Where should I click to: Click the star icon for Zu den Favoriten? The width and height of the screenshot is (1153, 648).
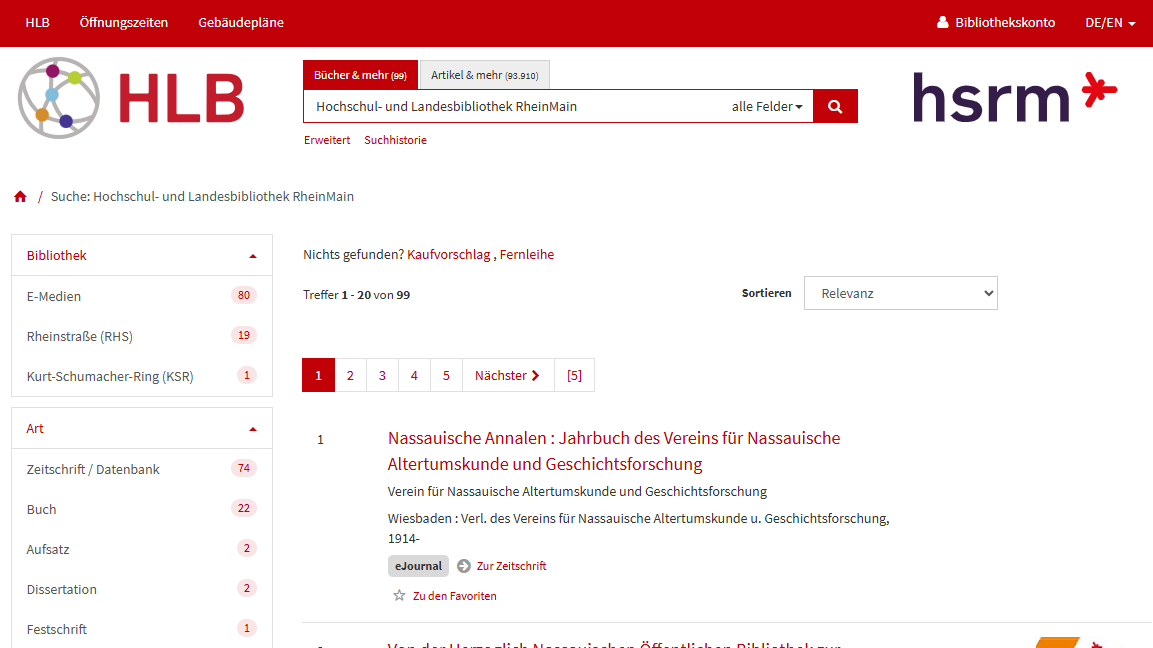[399, 596]
